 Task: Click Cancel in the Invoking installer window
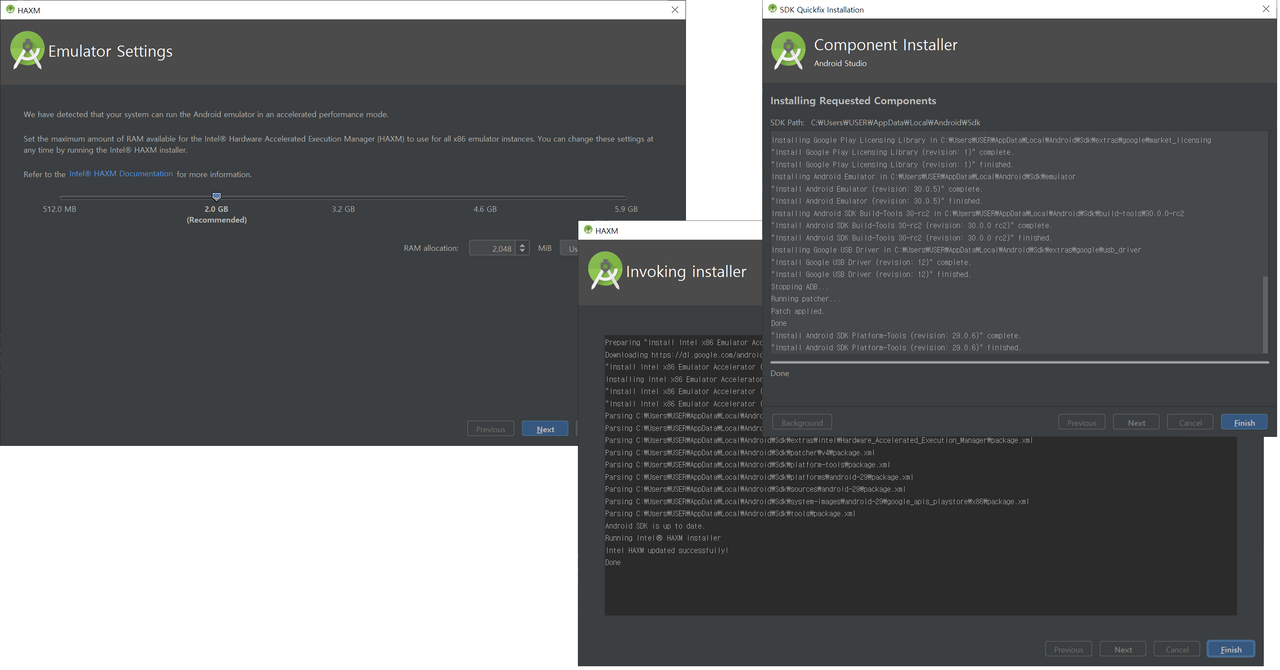[x=1177, y=649]
